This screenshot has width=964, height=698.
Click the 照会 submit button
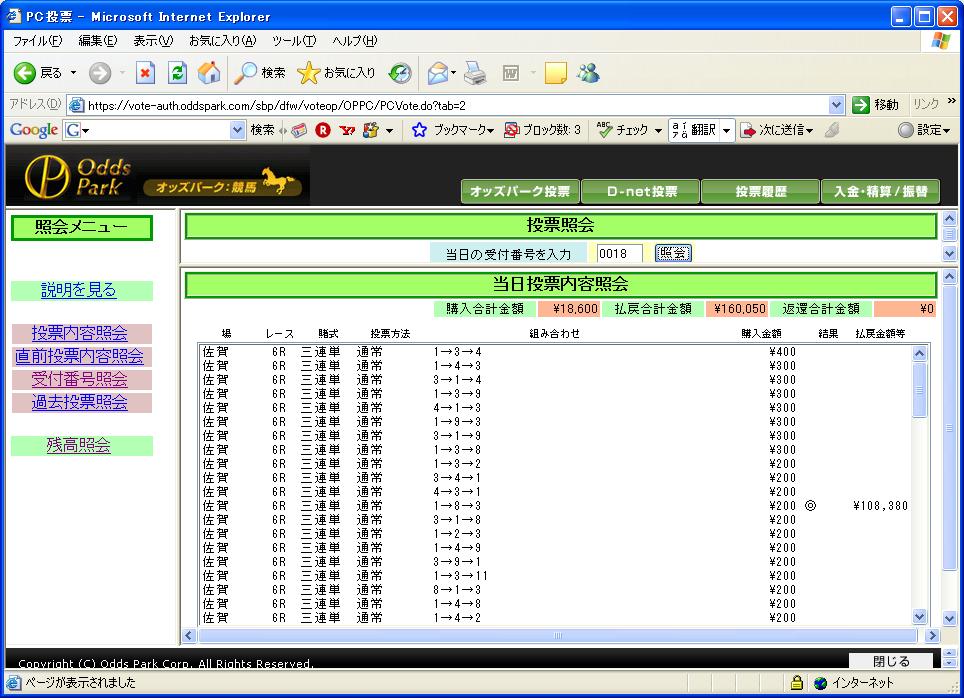(673, 253)
